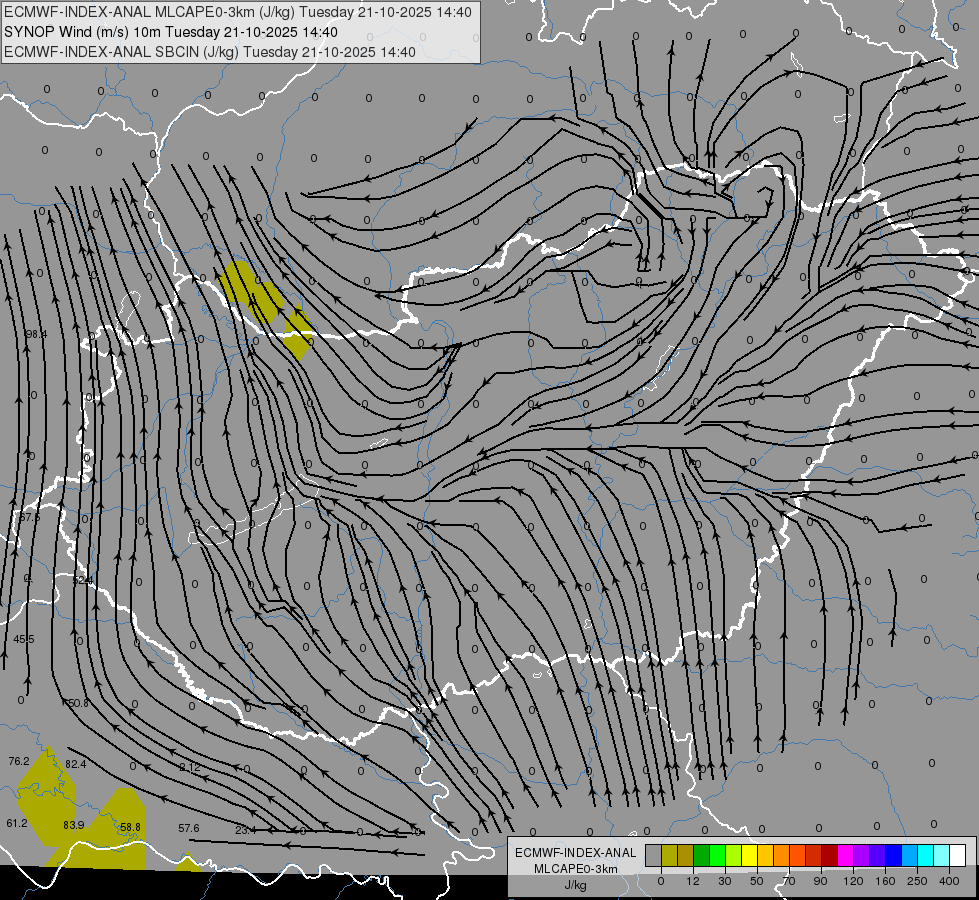Click the pale cyan swatch before the 400 mark
Screen dimensions: 979x900
pos(942,855)
